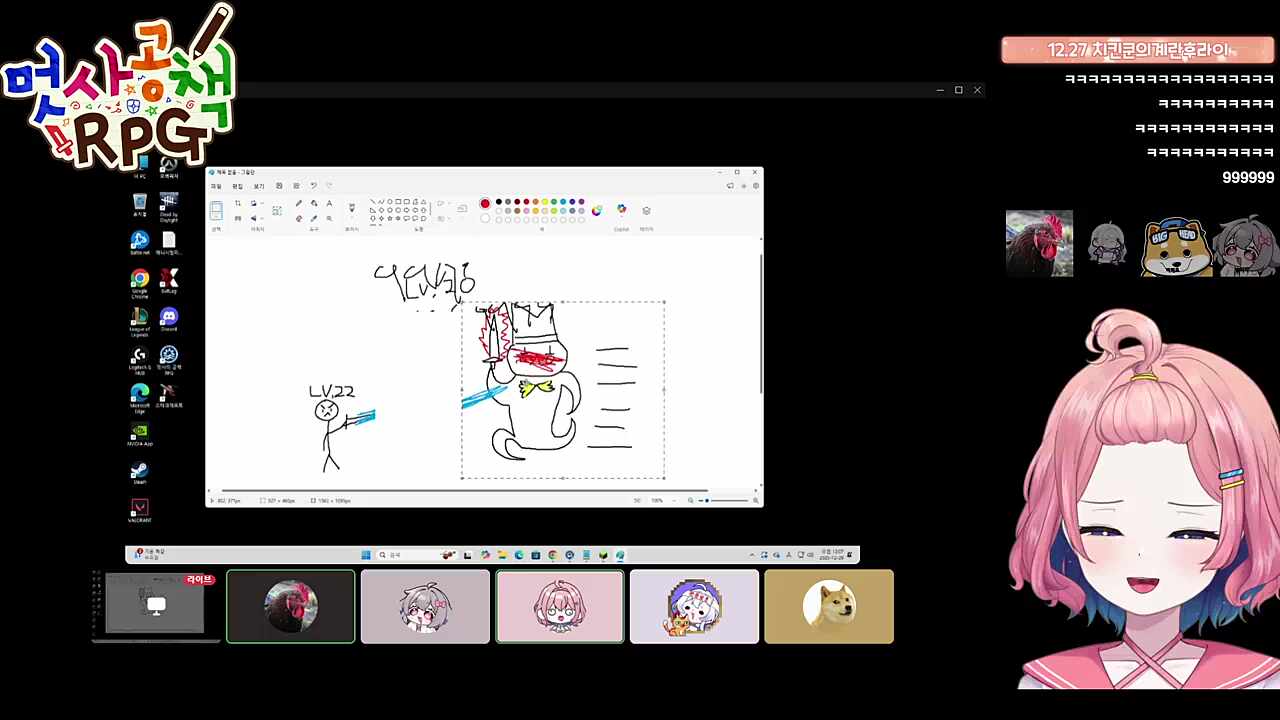This screenshot has width=1280, height=720.
Task: Click the Undo arrow in Paint
Action: click(x=313, y=186)
